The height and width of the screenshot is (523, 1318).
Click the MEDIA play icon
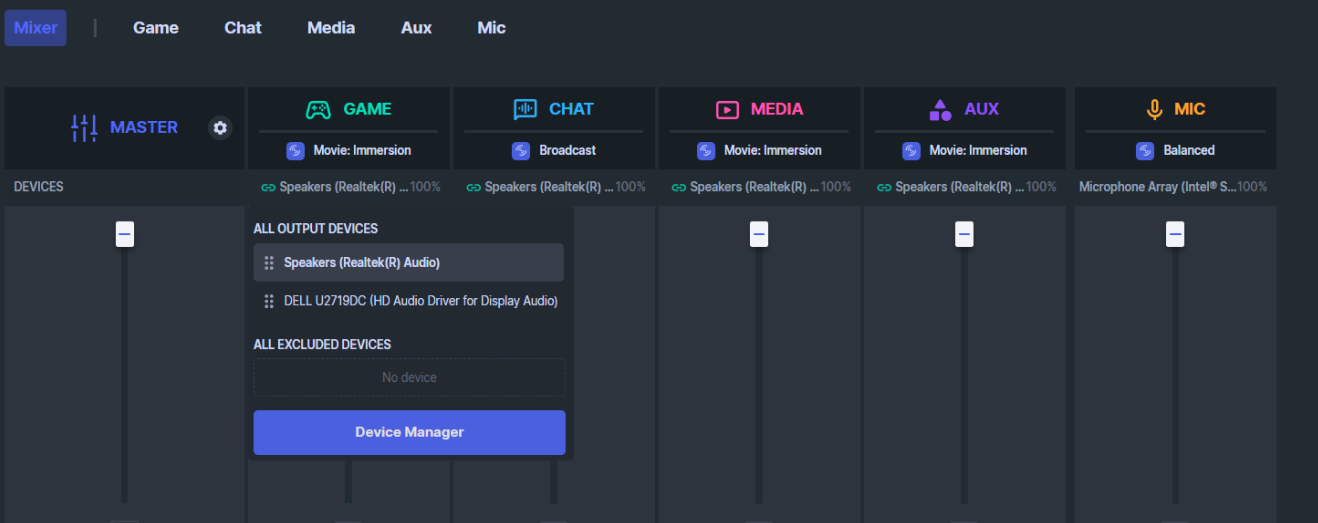coord(727,109)
